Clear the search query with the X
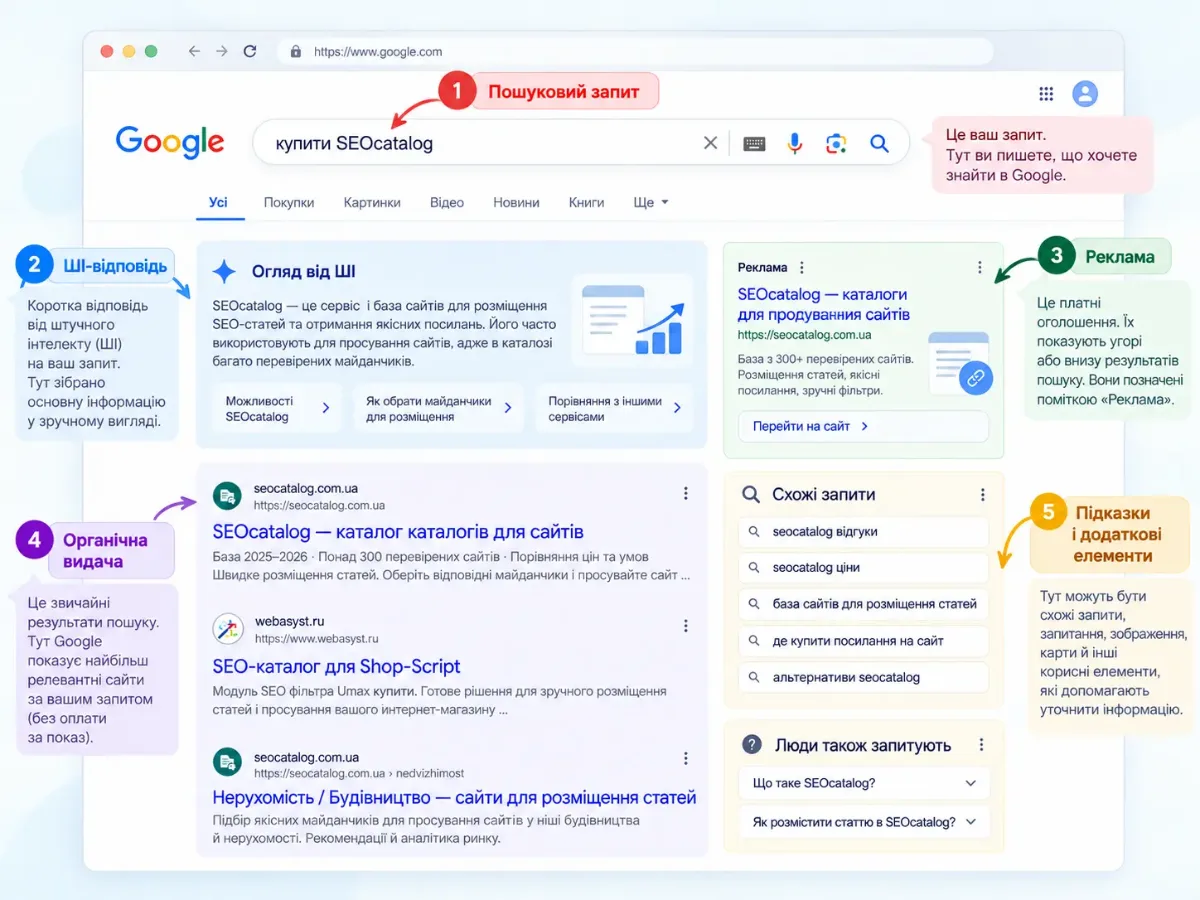This screenshot has height=900, width=1200. point(710,143)
